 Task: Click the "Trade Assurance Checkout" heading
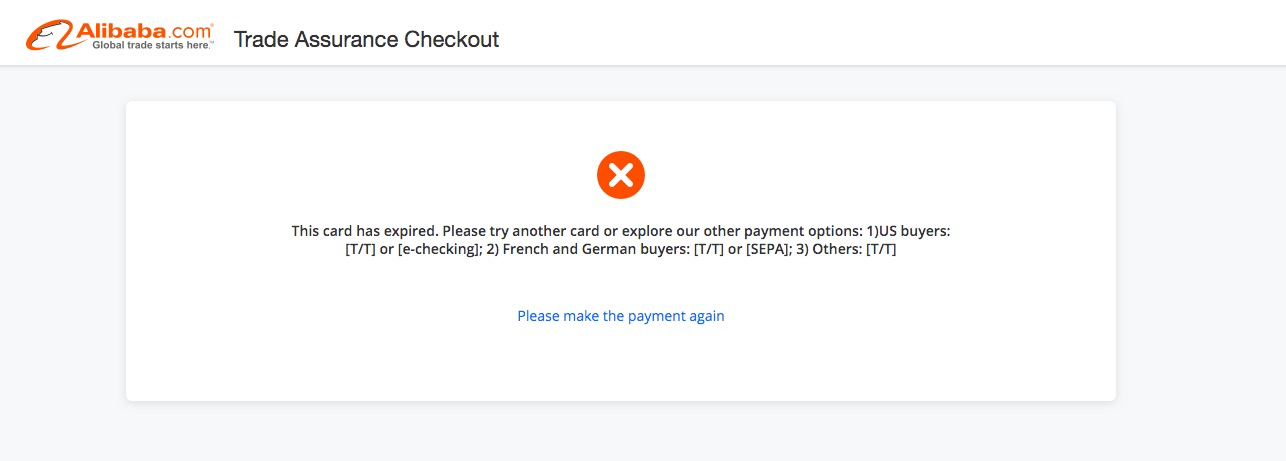click(366, 40)
